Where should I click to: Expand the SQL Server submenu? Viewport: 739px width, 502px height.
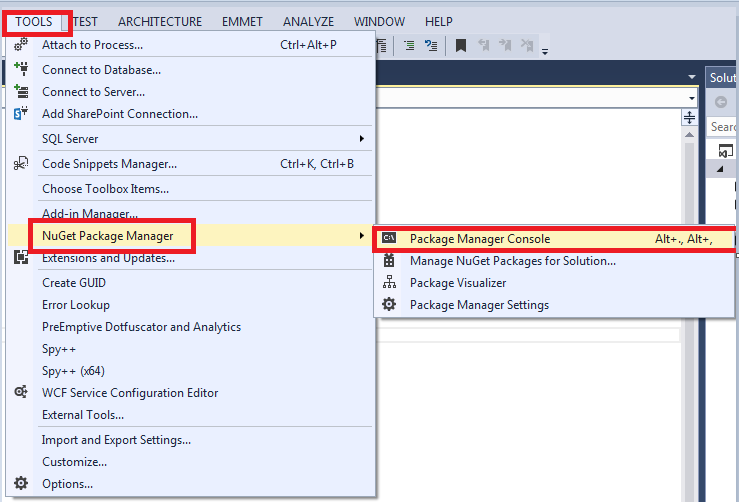(191, 139)
